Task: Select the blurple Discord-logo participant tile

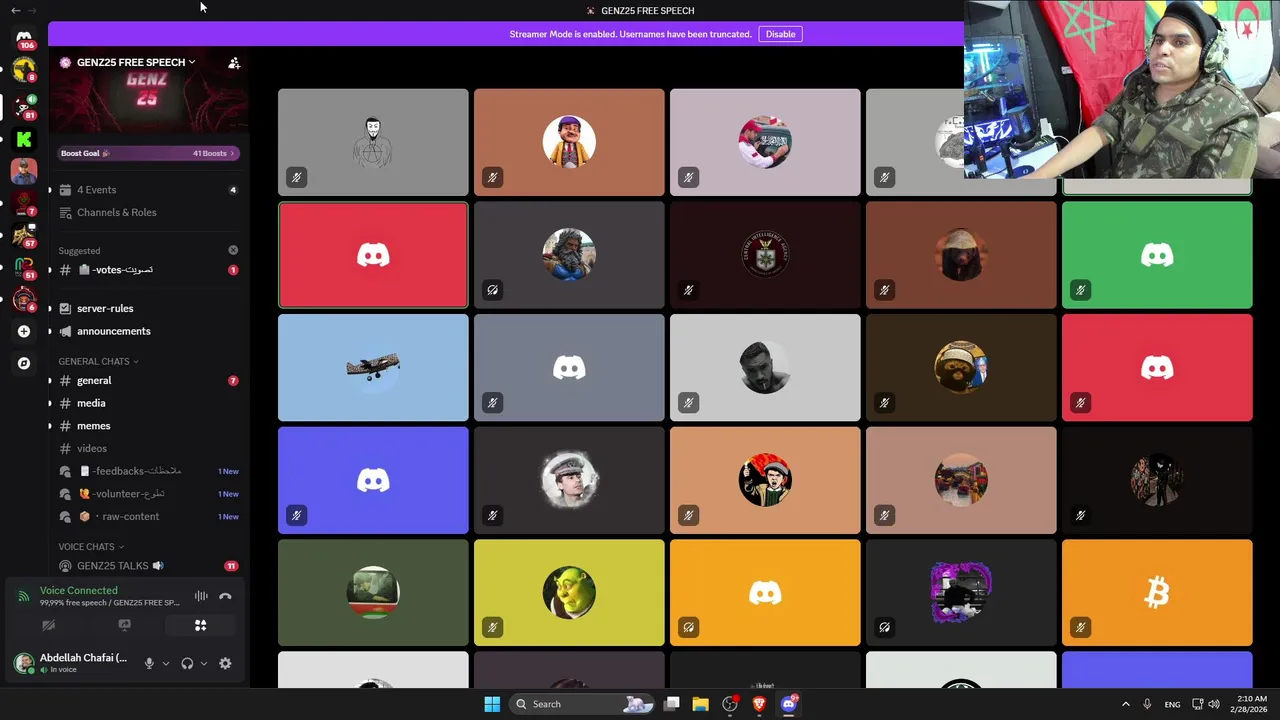Action: coord(373,481)
